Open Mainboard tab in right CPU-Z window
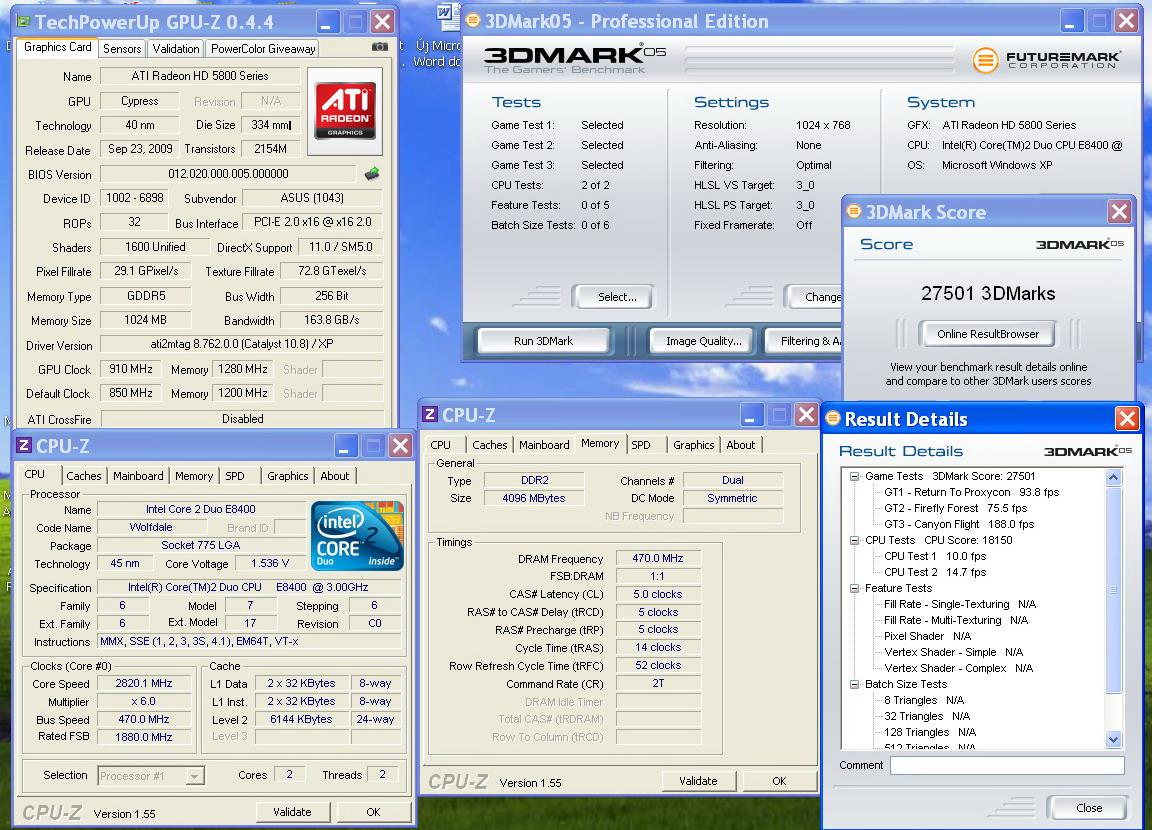 (544, 445)
